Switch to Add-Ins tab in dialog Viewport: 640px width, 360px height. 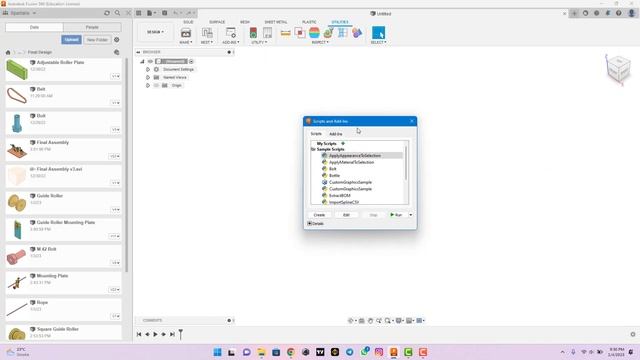click(336, 134)
